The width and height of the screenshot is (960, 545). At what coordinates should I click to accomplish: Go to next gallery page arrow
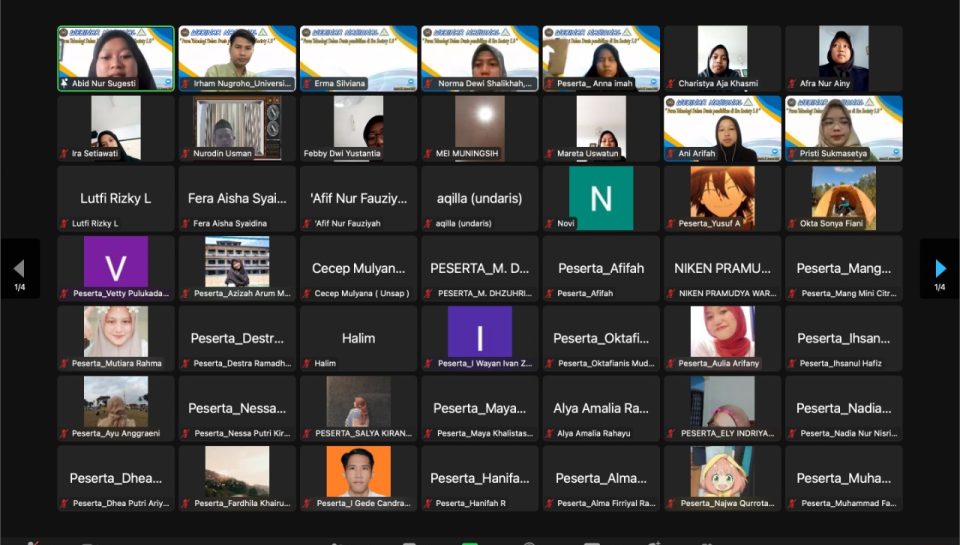click(939, 268)
